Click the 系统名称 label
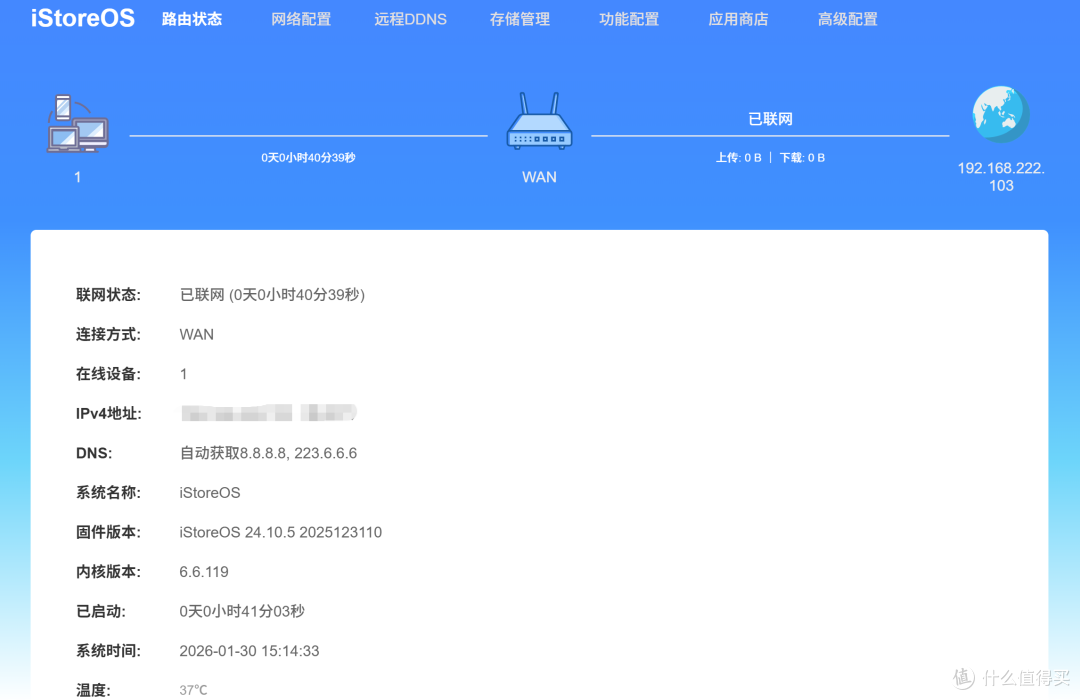 pyautogui.click(x=108, y=493)
